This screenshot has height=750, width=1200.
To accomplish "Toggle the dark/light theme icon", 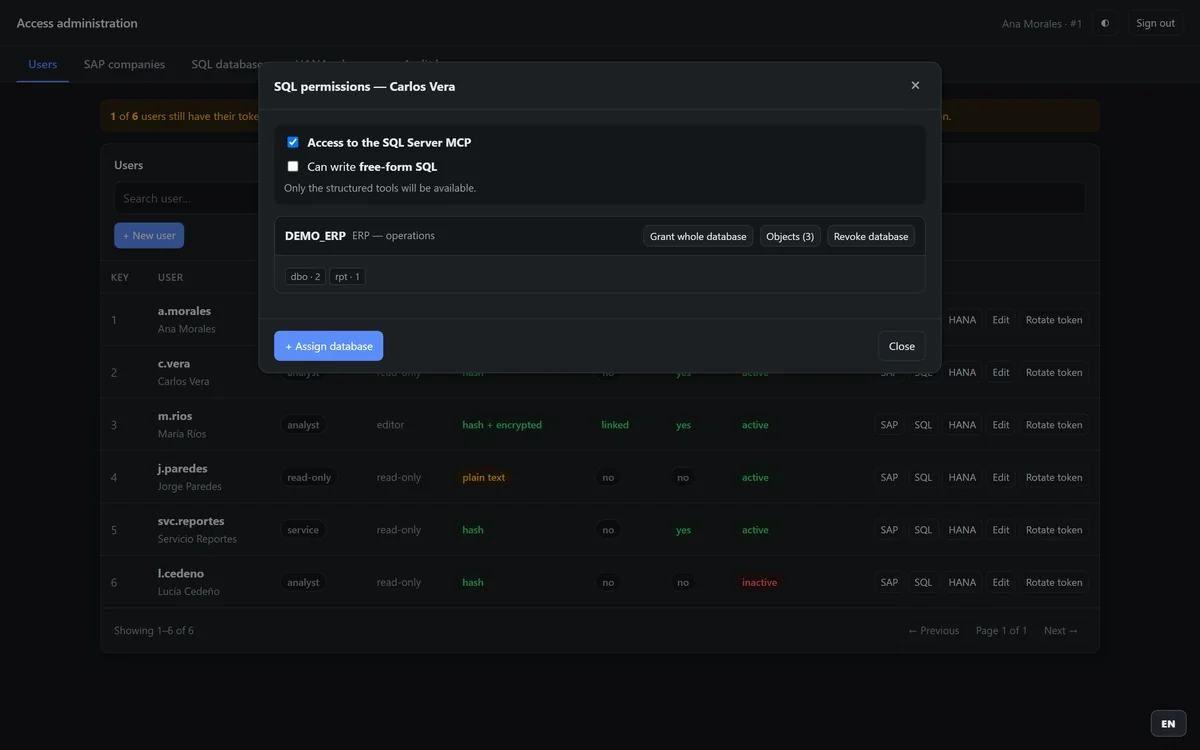I will (x=1105, y=23).
